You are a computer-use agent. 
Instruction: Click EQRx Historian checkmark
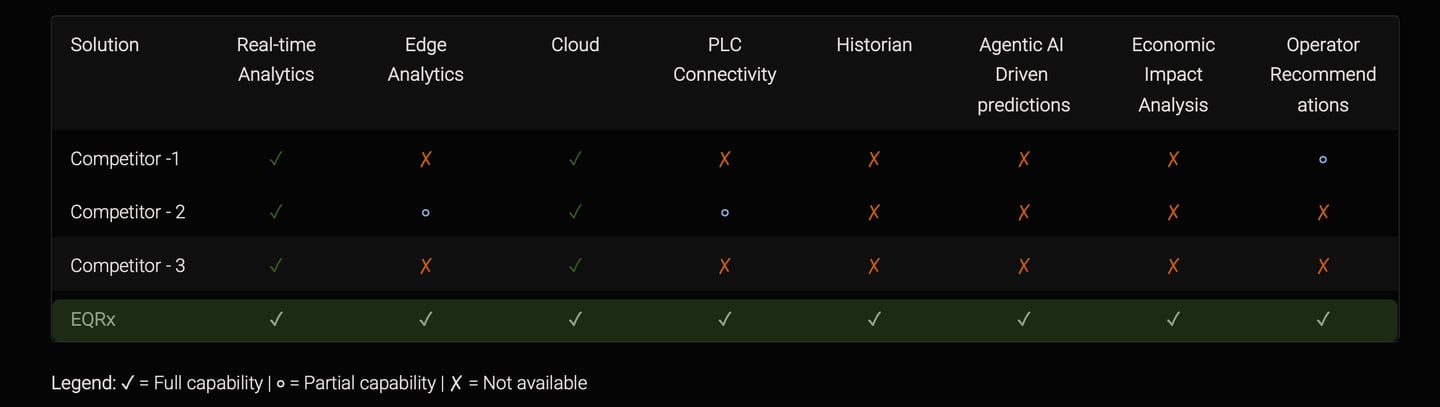coord(874,320)
